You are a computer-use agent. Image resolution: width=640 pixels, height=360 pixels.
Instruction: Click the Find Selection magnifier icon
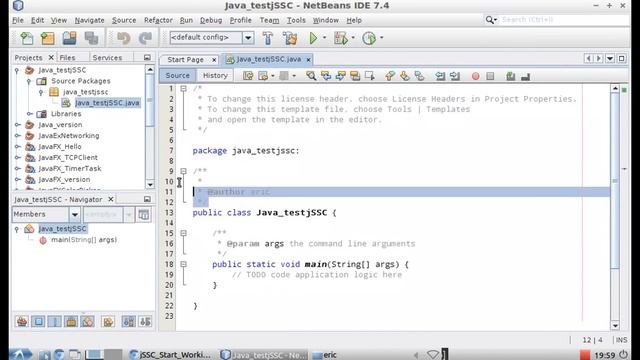pyautogui.click(x=311, y=76)
